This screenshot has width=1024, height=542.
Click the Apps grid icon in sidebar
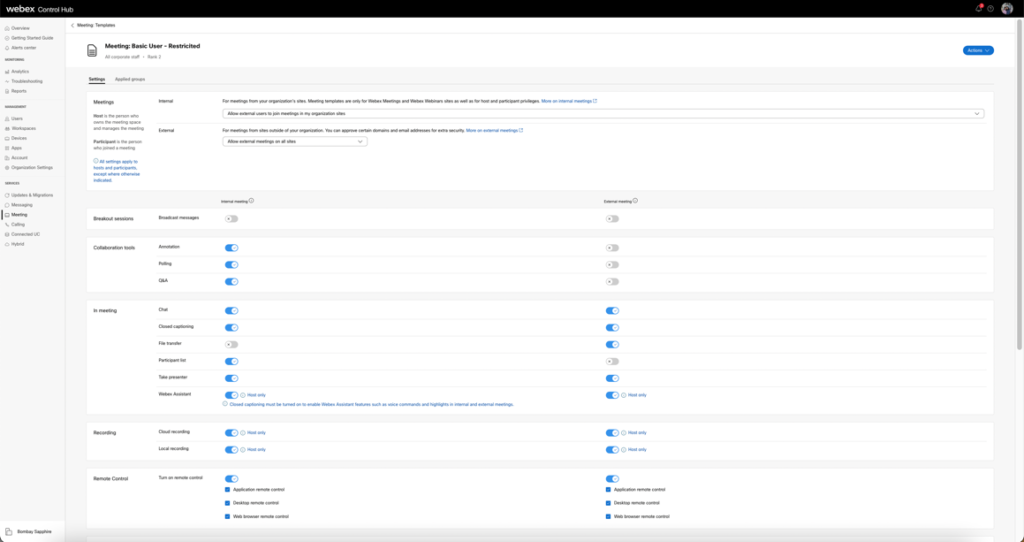[x=7, y=148]
